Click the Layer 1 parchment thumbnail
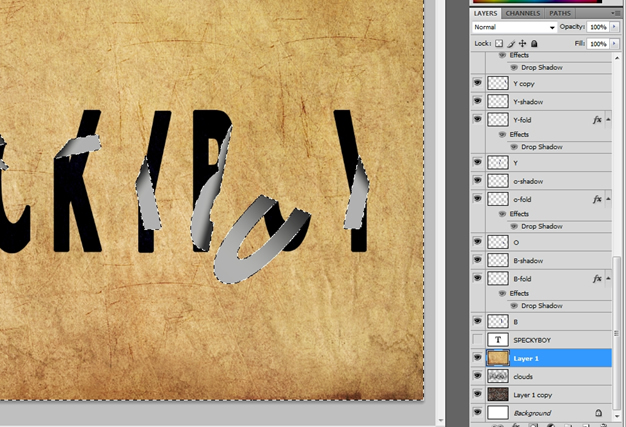 pos(498,358)
